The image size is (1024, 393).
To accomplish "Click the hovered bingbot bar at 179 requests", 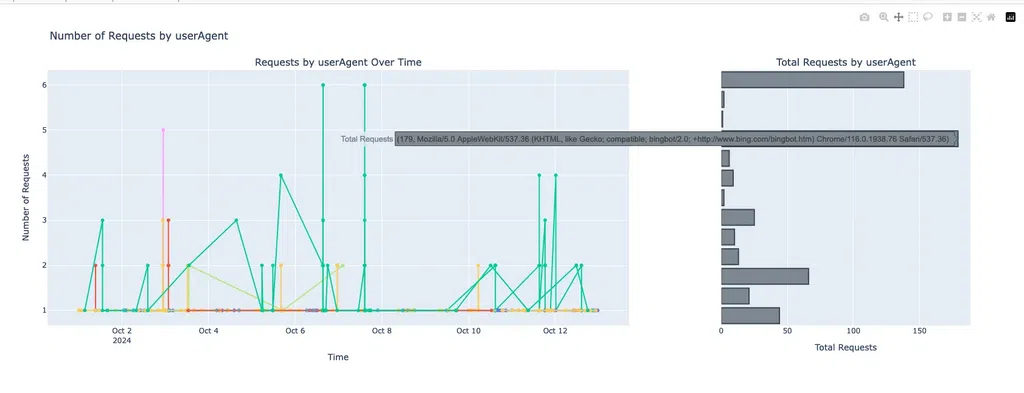I will click(x=839, y=139).
